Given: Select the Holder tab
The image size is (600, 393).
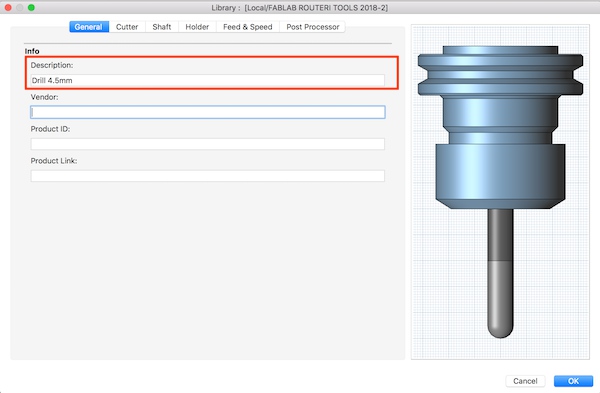Looking at the screenshot, I should point(197,27).
